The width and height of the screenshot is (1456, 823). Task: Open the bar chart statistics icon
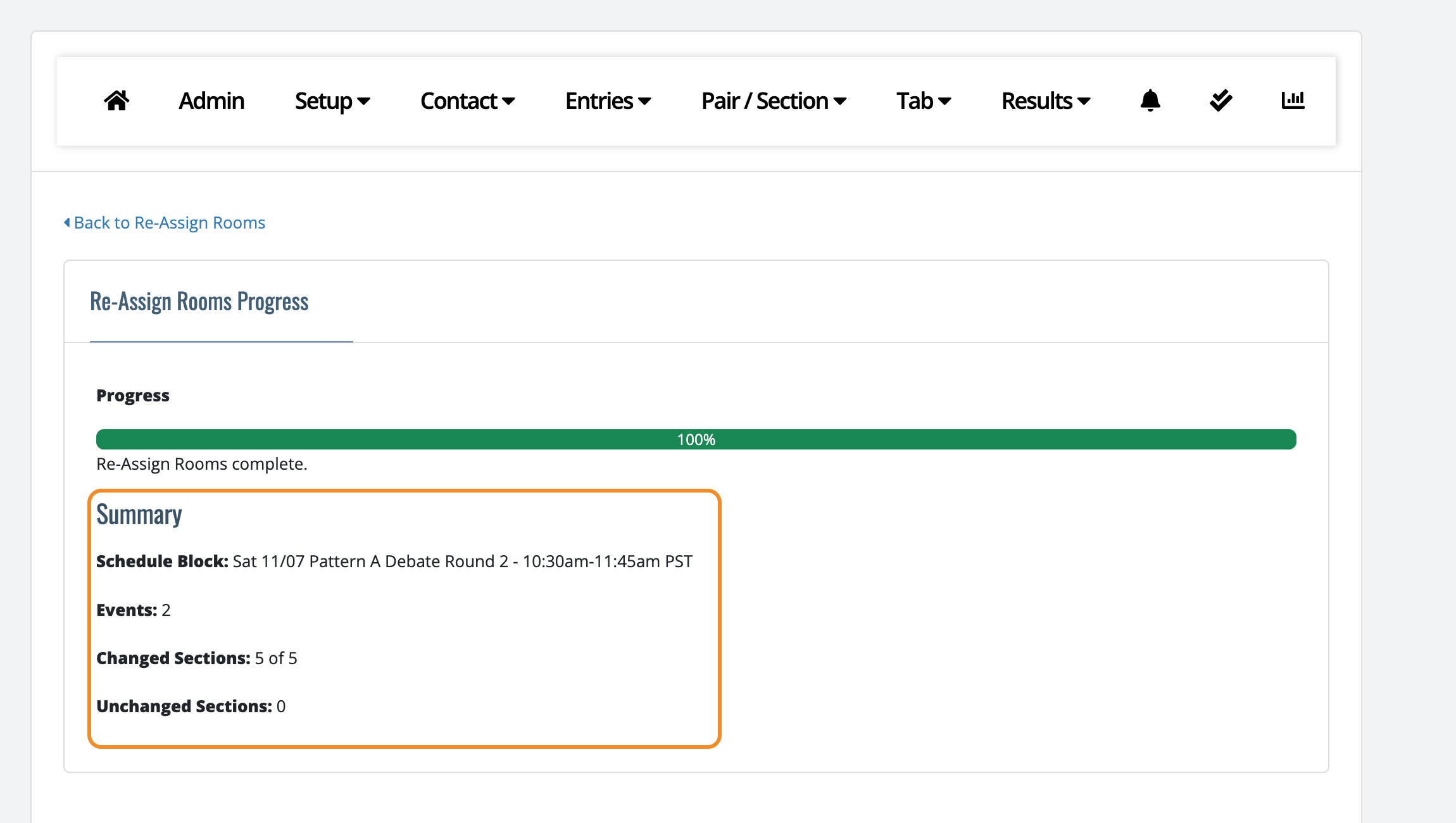pos(1293,101)
